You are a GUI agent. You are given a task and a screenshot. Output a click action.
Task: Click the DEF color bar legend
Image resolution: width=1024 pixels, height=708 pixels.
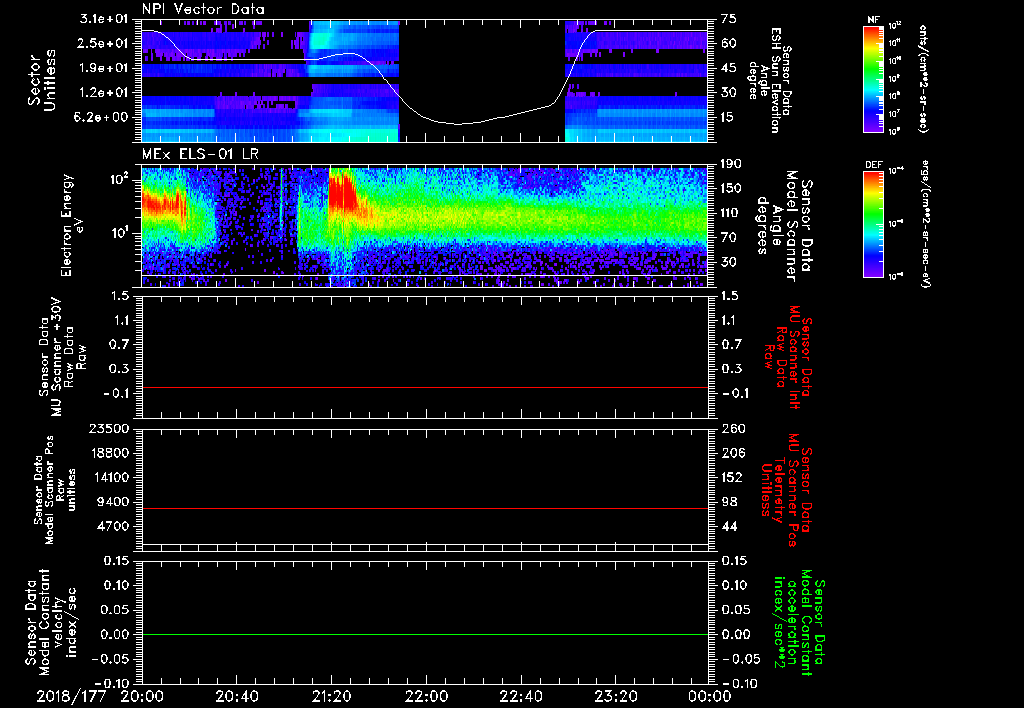(x=874, y=224)
